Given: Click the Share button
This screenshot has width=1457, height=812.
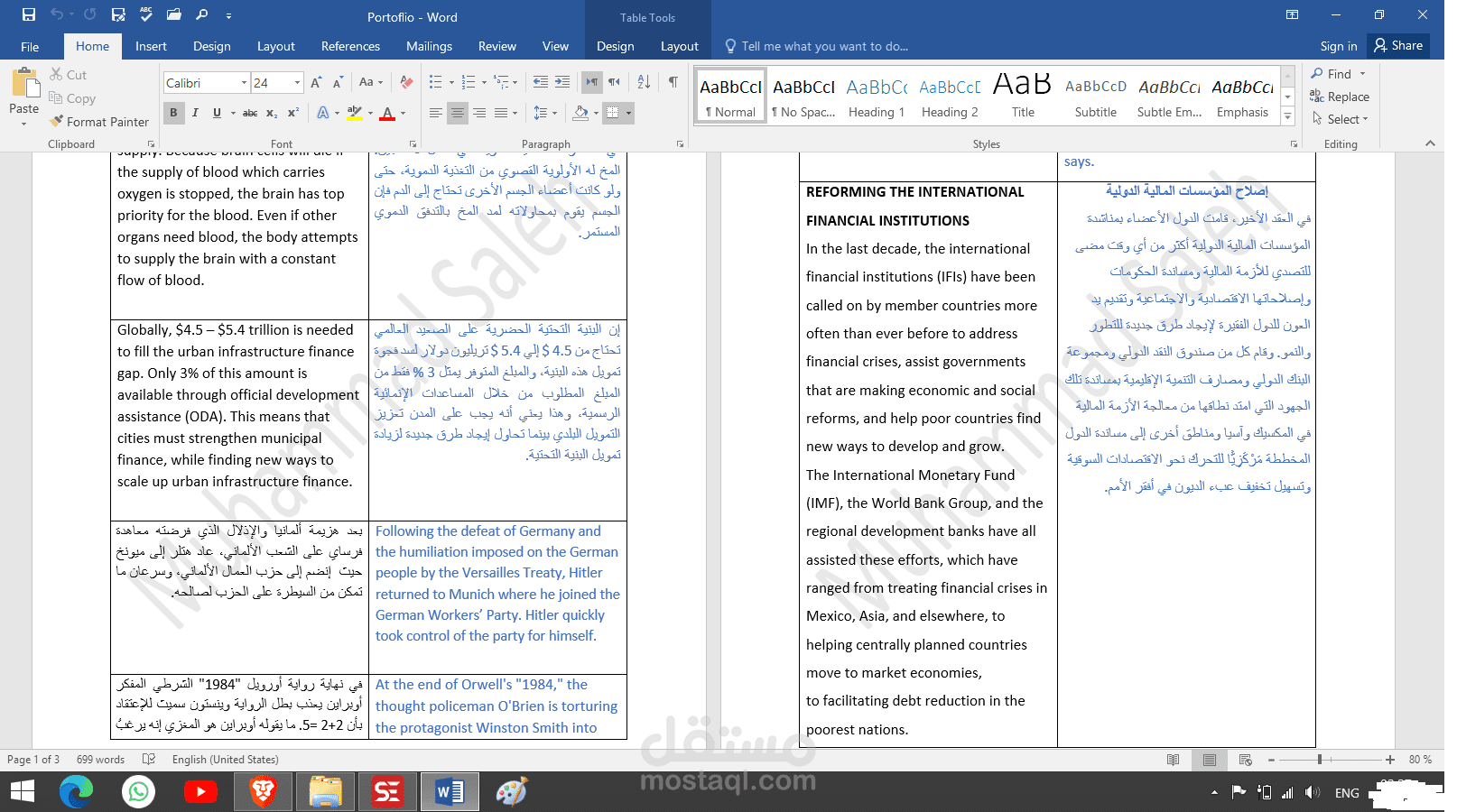Looking at the screenshot, I should coord(1398,45).
